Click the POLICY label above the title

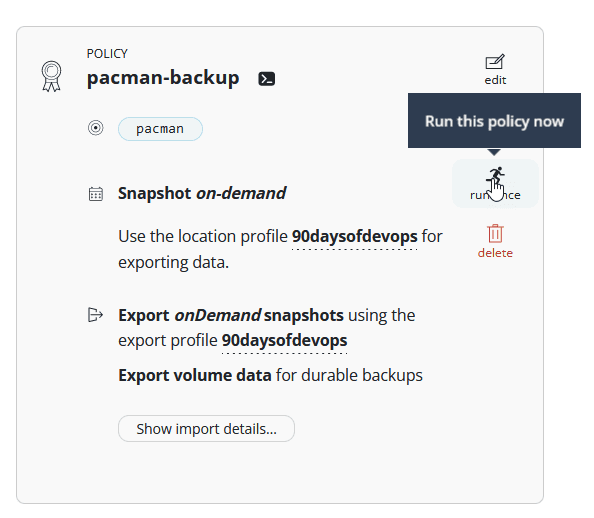tap(107, 54)
